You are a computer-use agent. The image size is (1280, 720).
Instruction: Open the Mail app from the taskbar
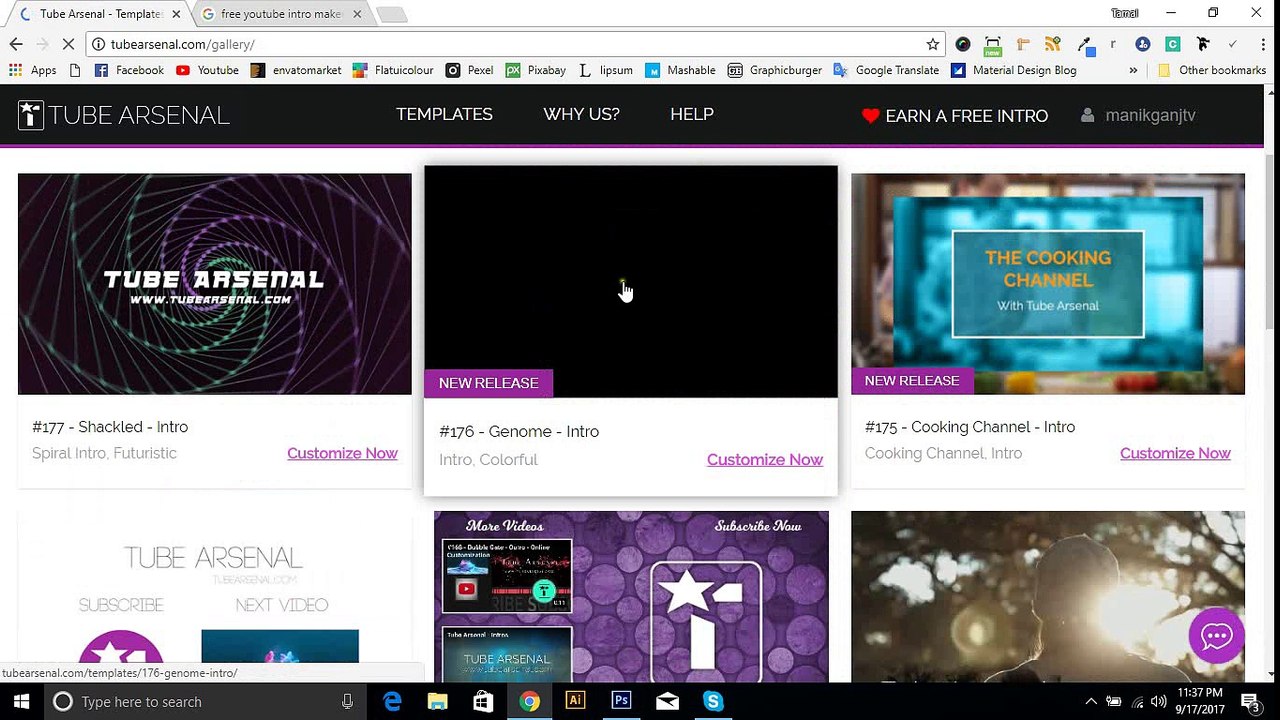(667, 701)
